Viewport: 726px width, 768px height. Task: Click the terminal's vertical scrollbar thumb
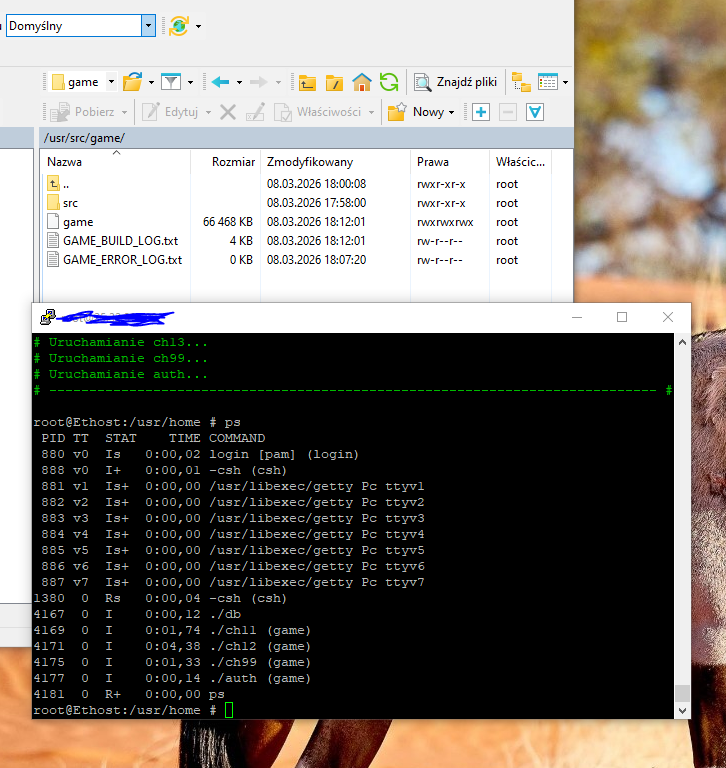pyautogui.click(x=682, y=693)
